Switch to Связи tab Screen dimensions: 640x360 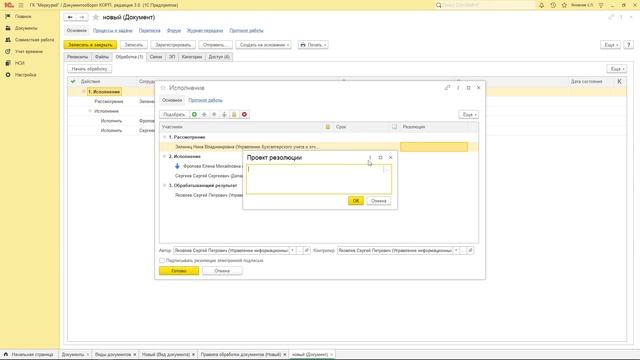click(x=156, y=57)
